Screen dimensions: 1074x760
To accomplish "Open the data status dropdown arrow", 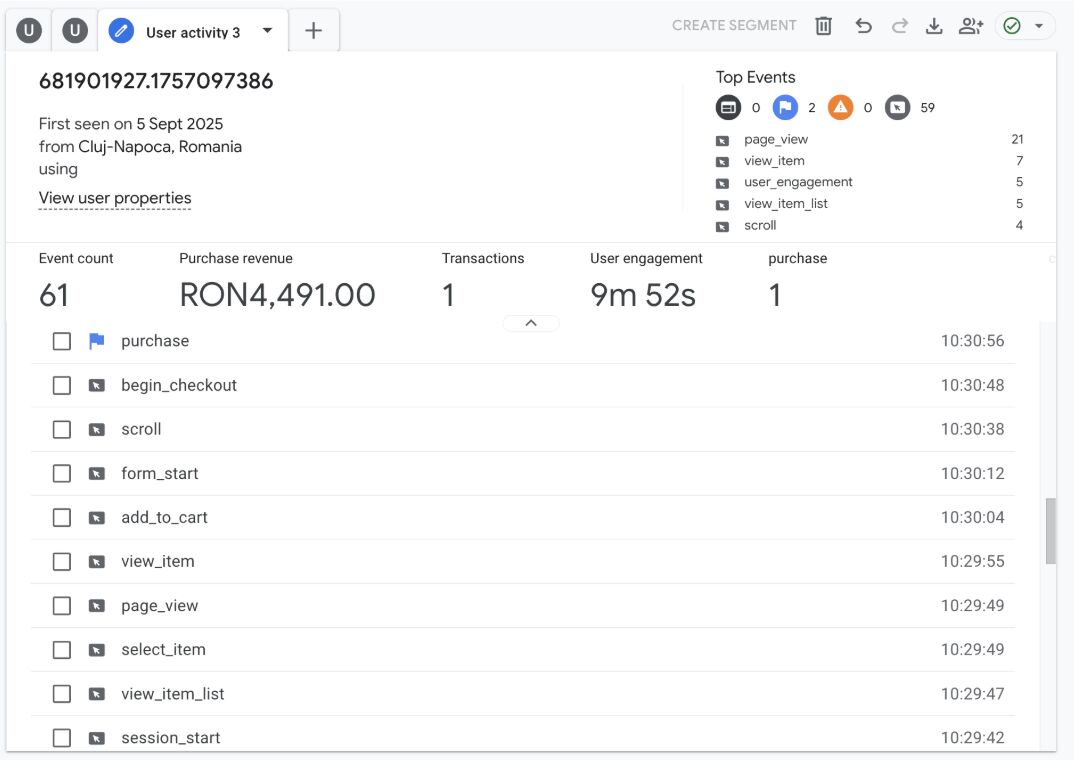I will [1039, 26].
